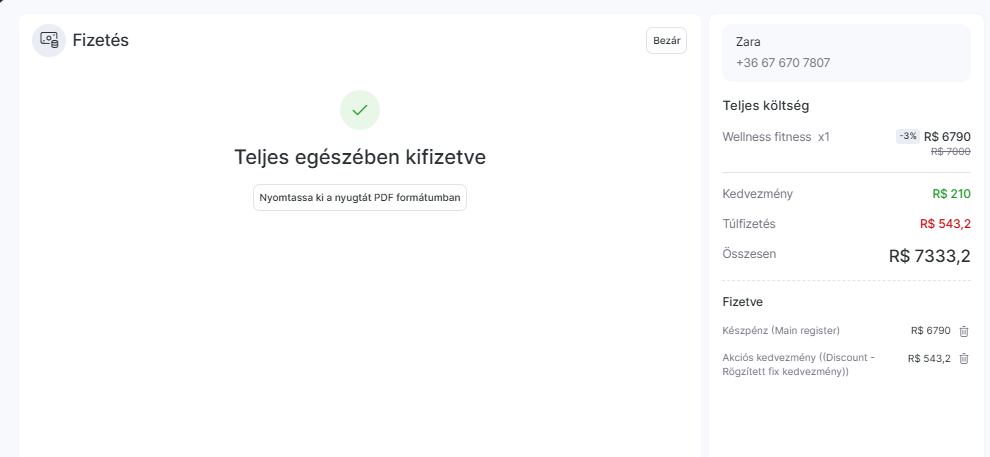Click the Wellness fitness x1 line item
The image size is (990, 457).
[776, 136]
